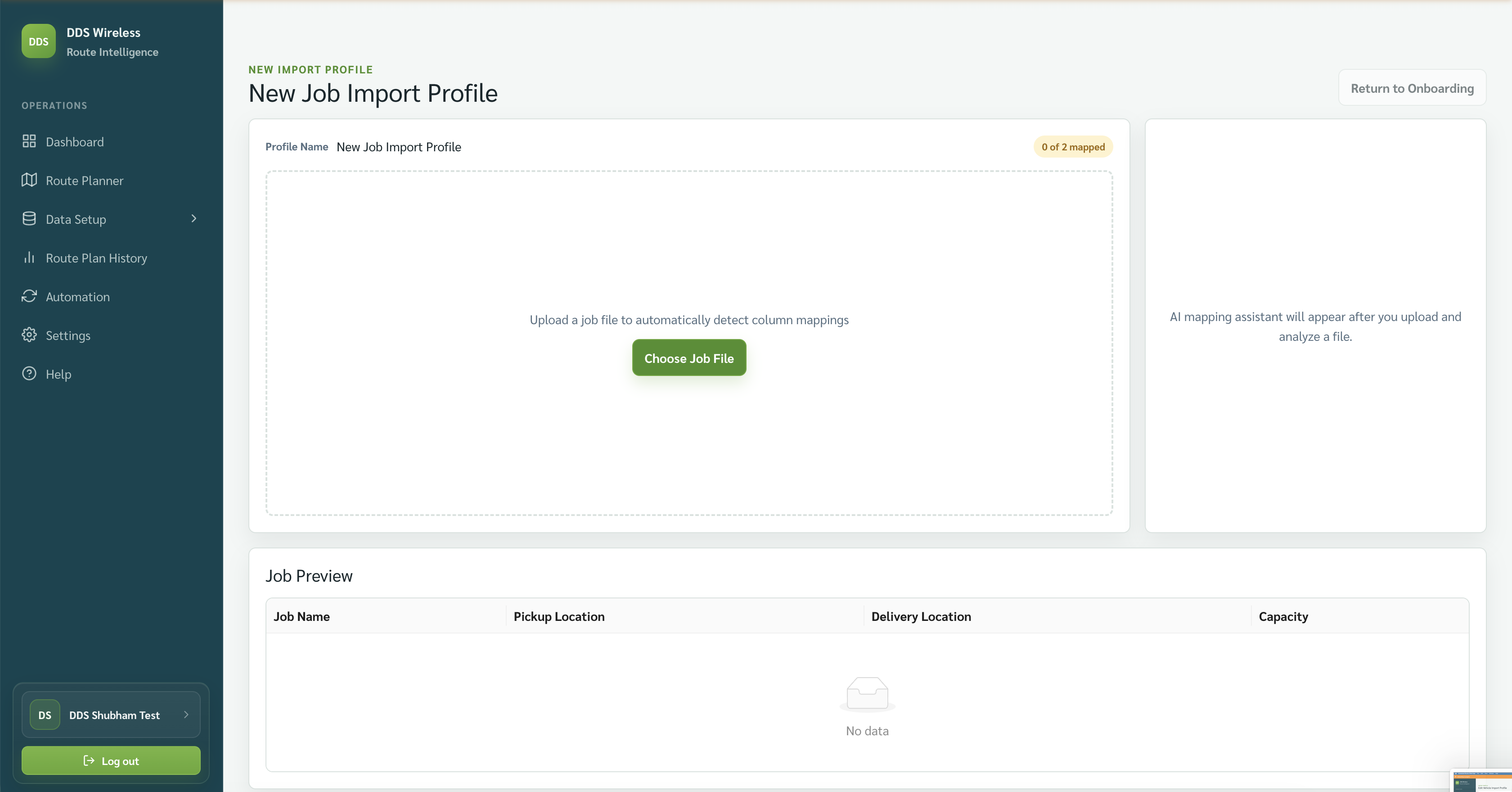Click the DS account avatar badge
The width and height of the screenshot is (1512, 792).
pos(45,715)
